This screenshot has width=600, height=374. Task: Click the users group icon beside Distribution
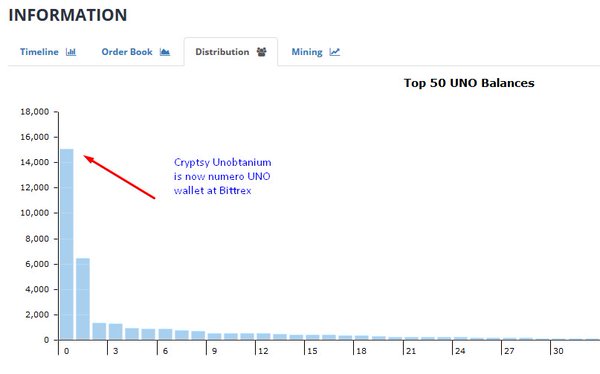(x=261, y=52)
